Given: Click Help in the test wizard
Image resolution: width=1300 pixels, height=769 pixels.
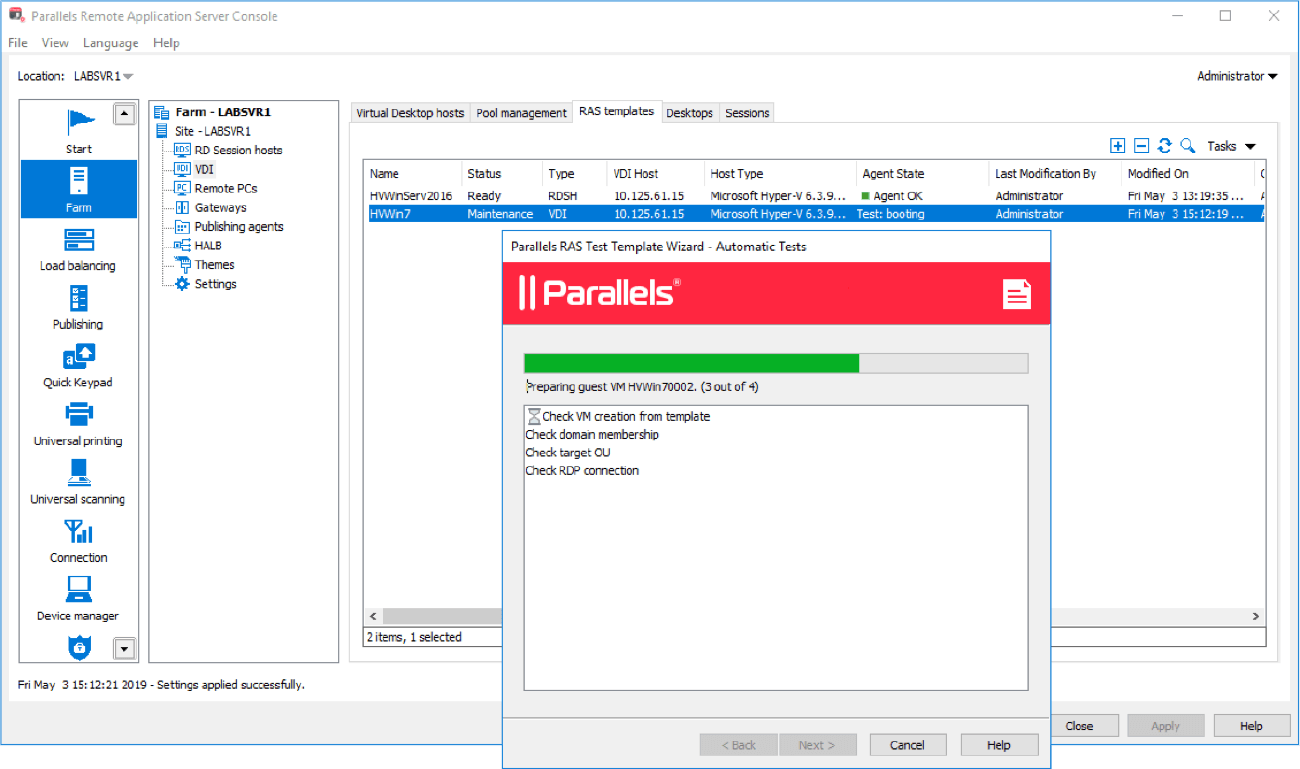Looking at the screenshot, I should coord(999,745).
